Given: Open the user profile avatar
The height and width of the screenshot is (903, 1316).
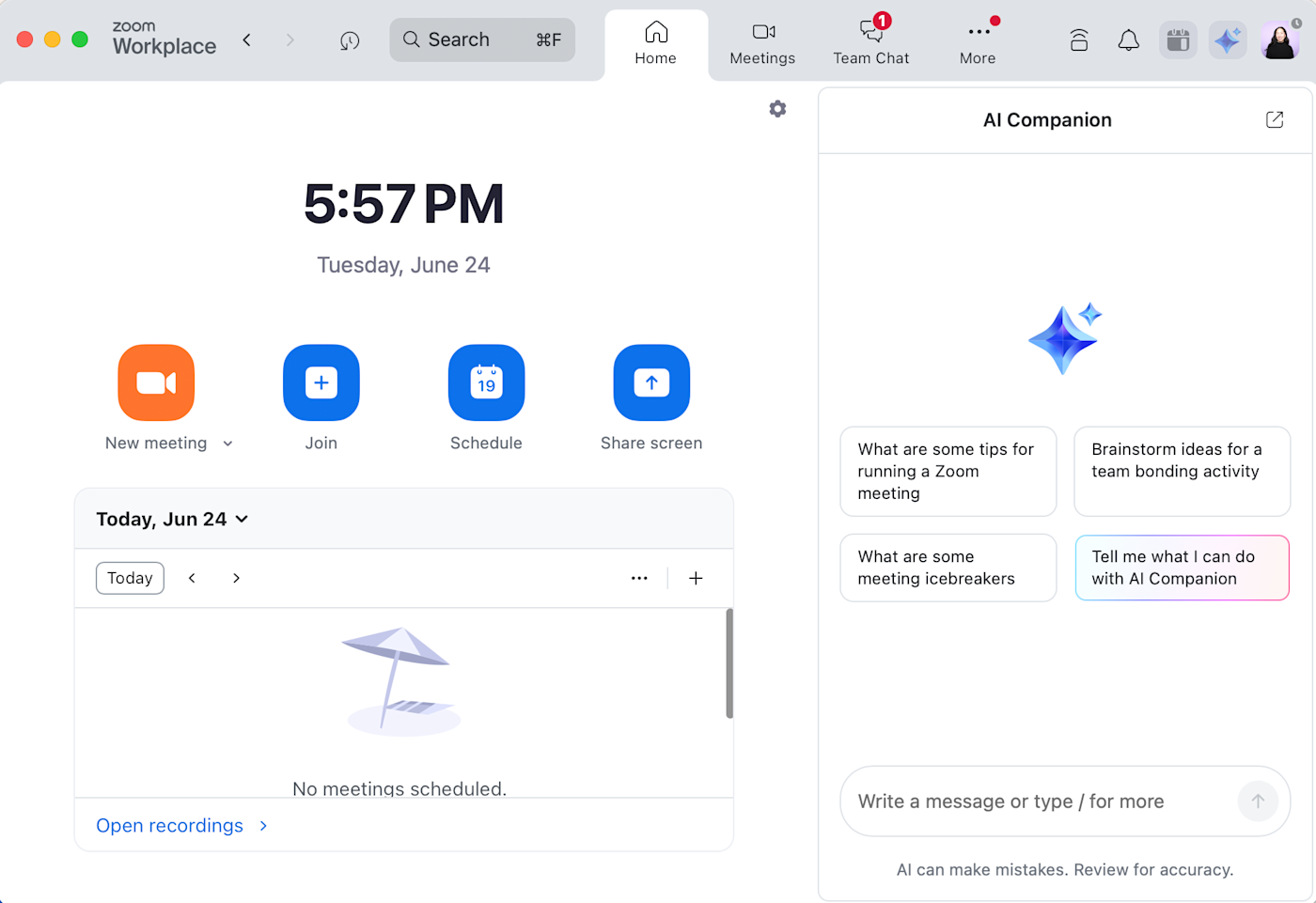Looking at the screenshot, I should (1280, 40).
